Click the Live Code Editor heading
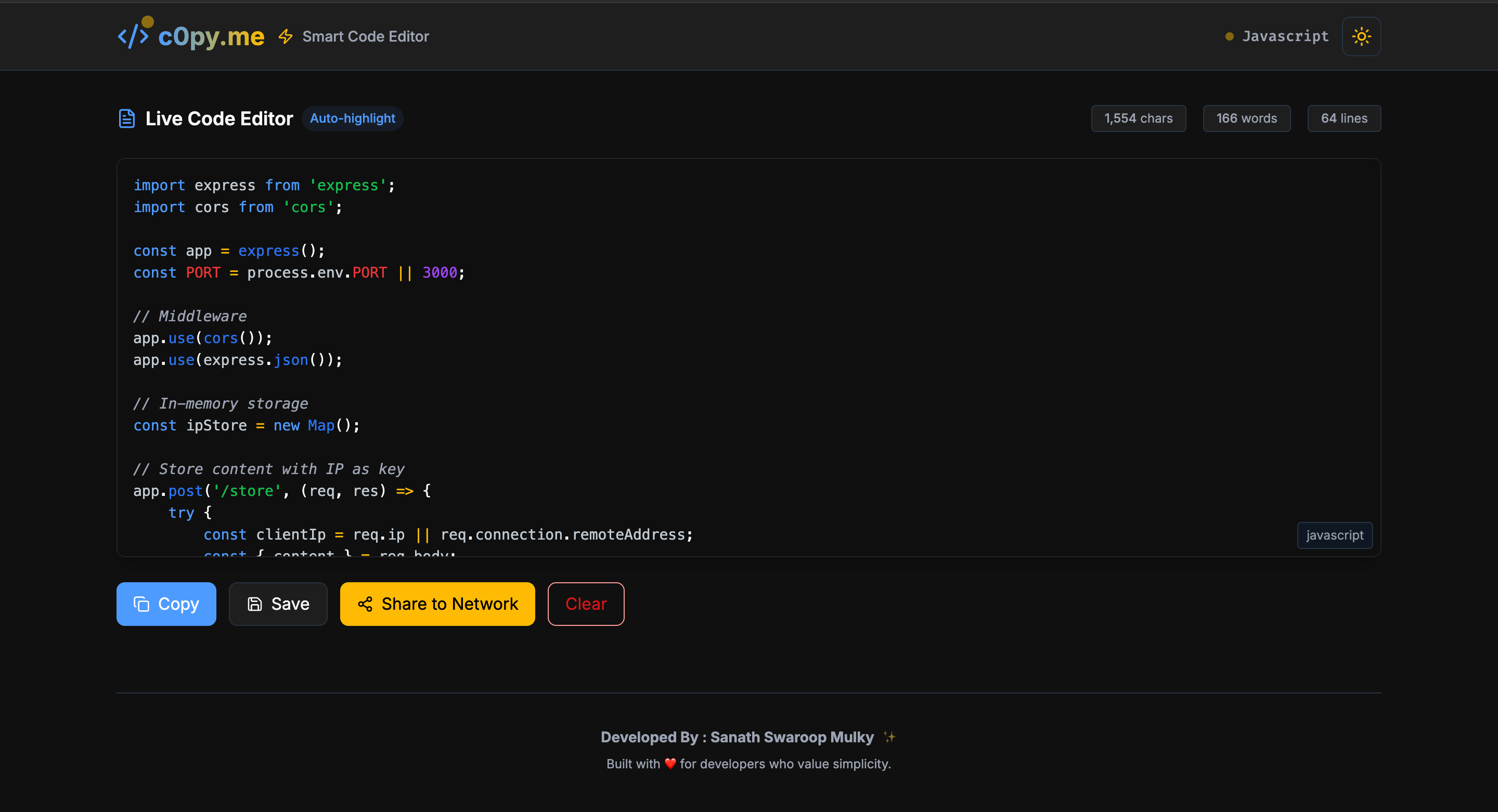This screenshot has height=812, width=1498. 219,119
